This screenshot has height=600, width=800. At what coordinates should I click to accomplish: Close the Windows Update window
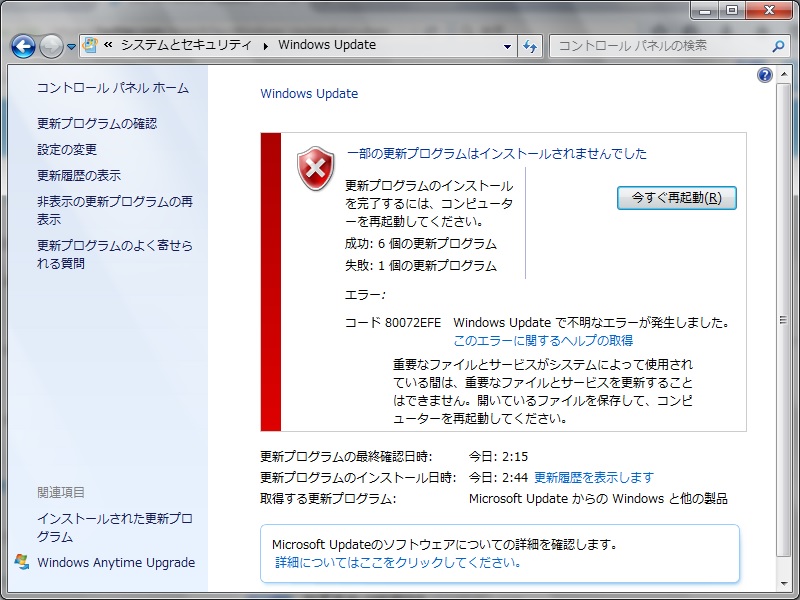tap(769, 11)
